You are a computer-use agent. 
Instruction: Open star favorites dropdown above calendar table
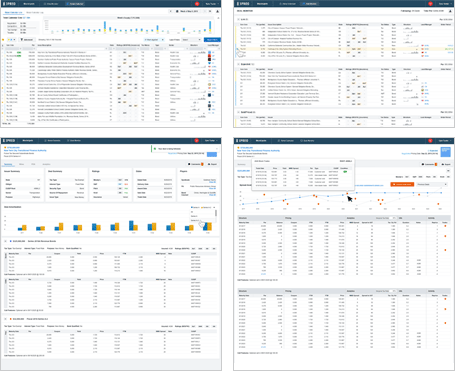12,40
